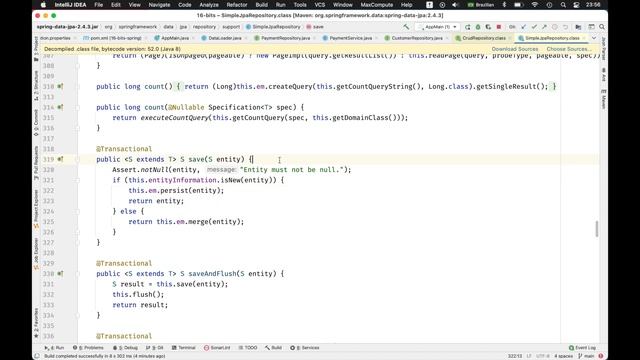Open the Structure side panel
This screenshot has height=360, width=640.
pos(36,85)
